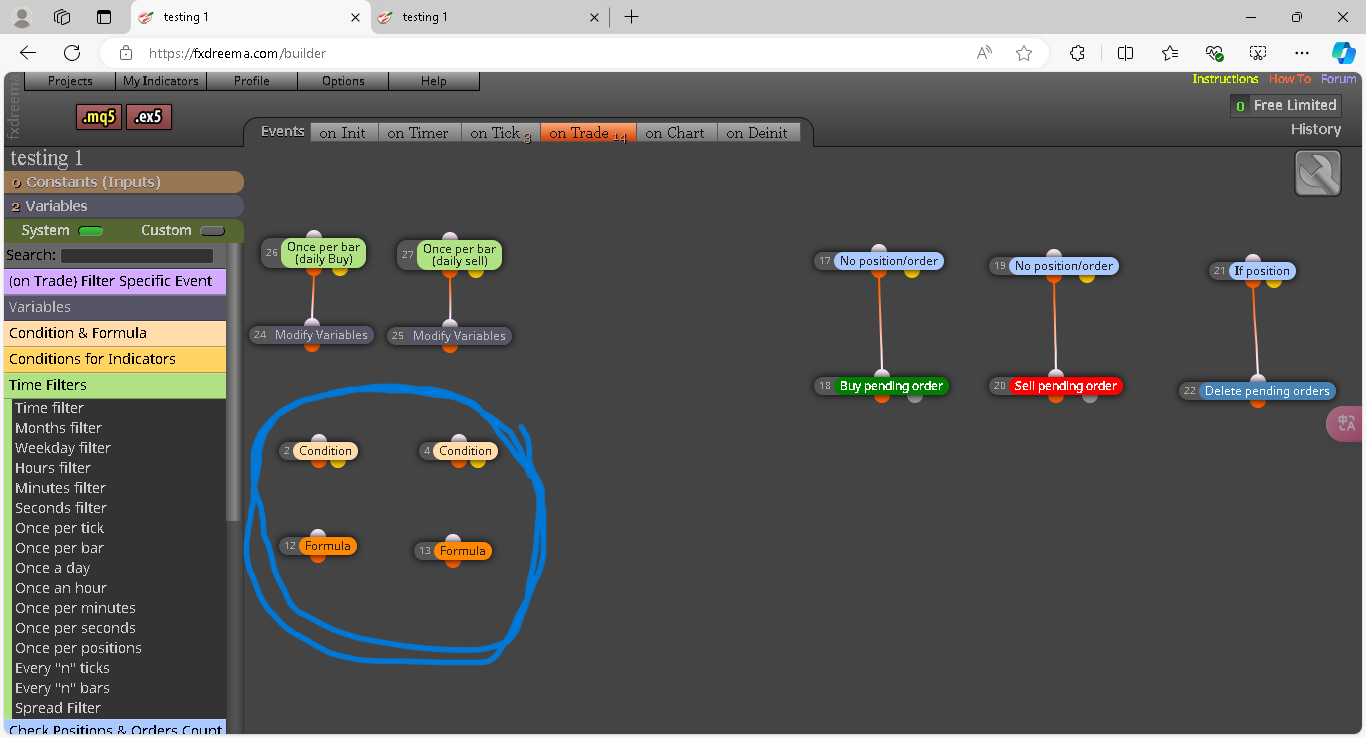Open the Profile menu
1366x738 pixels.
point(252,81)
